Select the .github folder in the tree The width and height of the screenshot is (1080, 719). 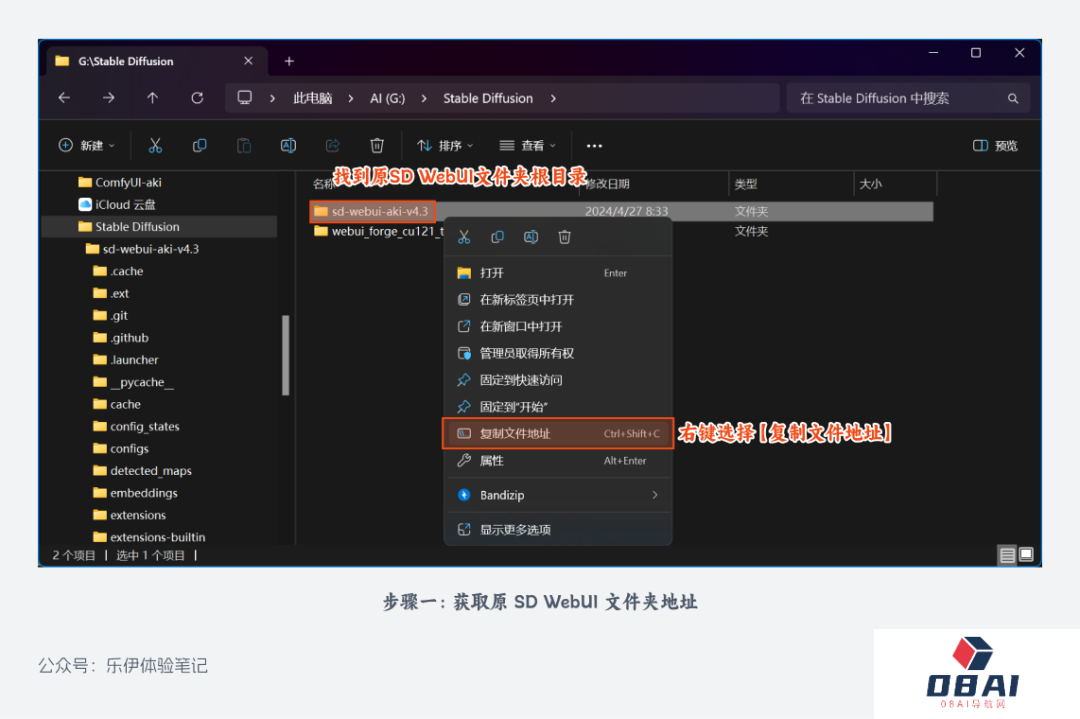pos(121,337)
